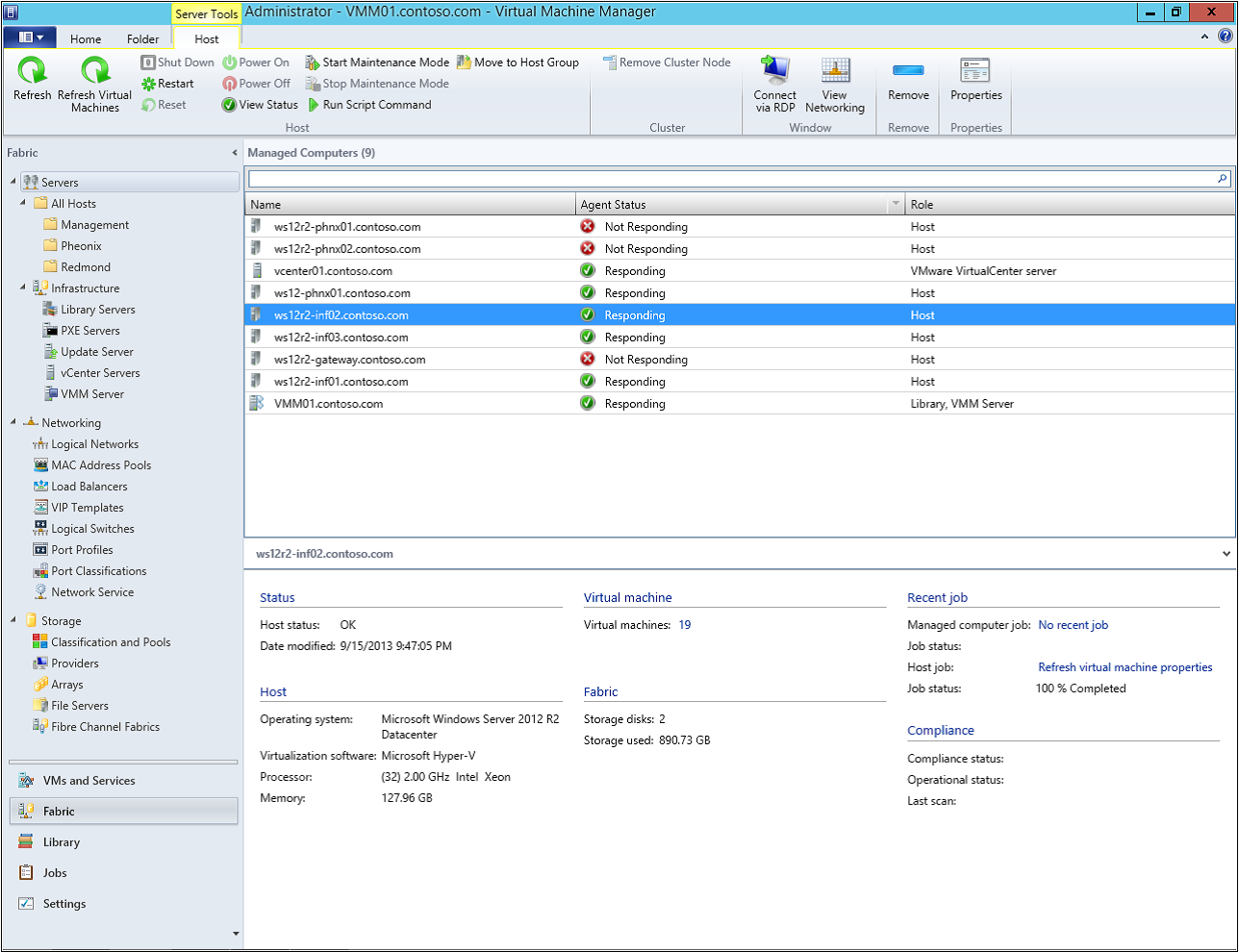This screenshot has height=952, width=1239.
Task: Click the search magnifier icon
Action: 1223,179
